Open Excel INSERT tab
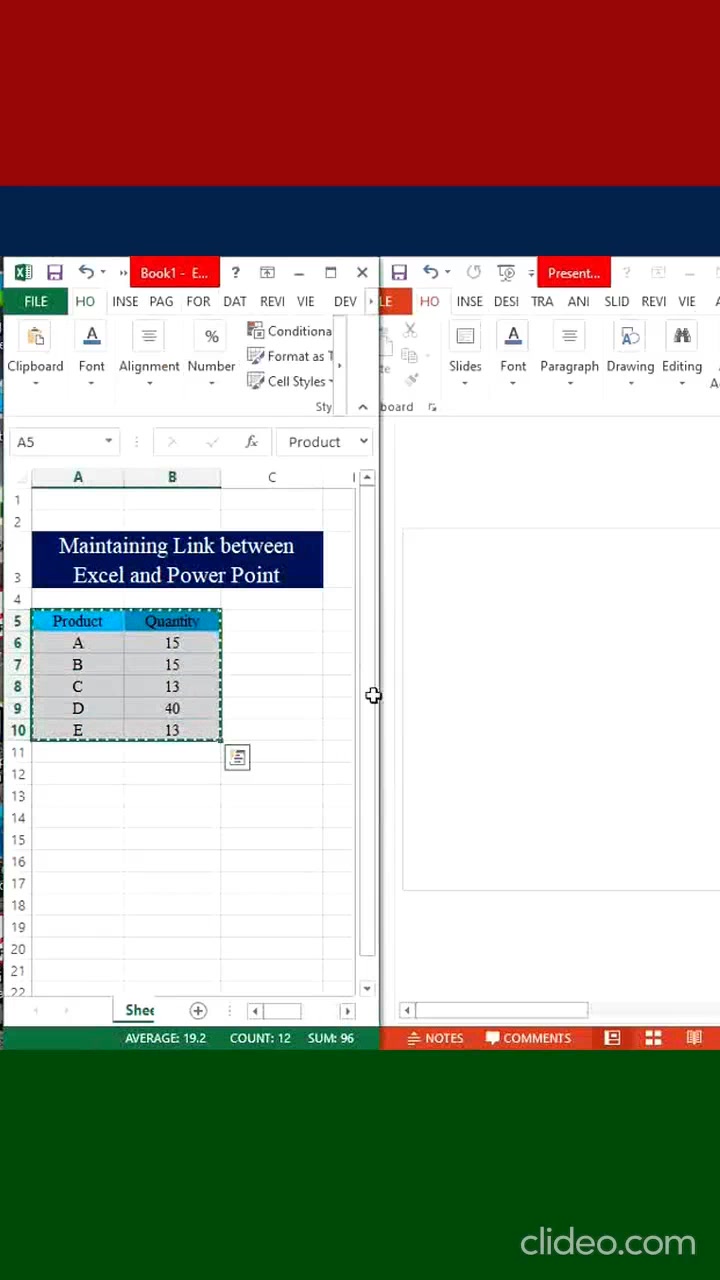This screenshot has width=720, height=1280. pyautogui.click(x=125, y=301)
